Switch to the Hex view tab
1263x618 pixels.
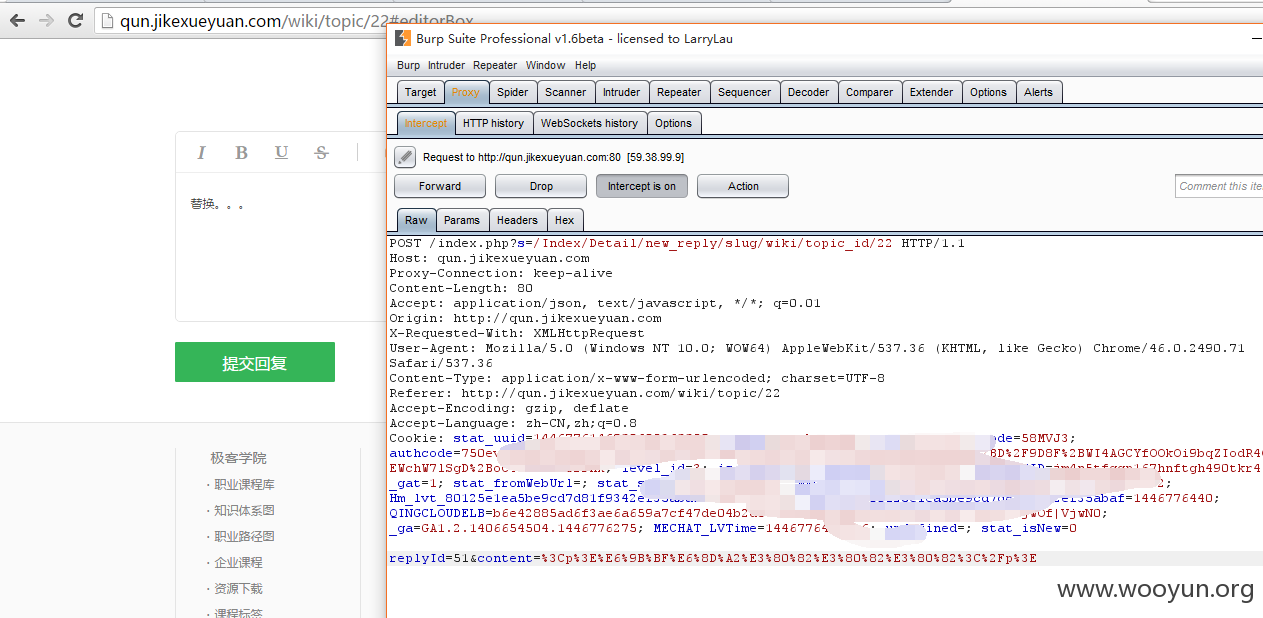pos(564,220)
